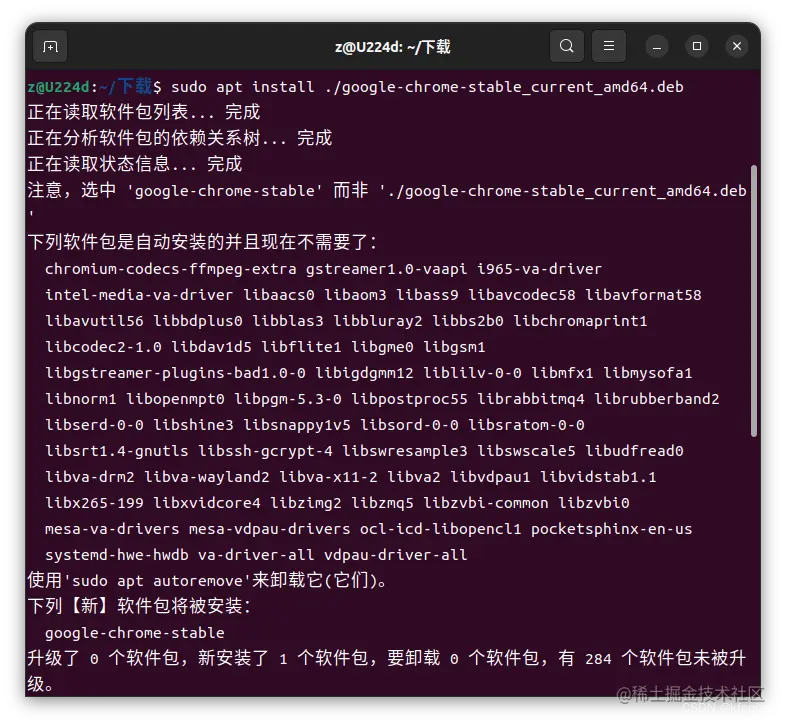The height and width of the screenshot is (725, 786).
Task: Click the package 'libchromaprint1'
Action: tap(580, 321)
